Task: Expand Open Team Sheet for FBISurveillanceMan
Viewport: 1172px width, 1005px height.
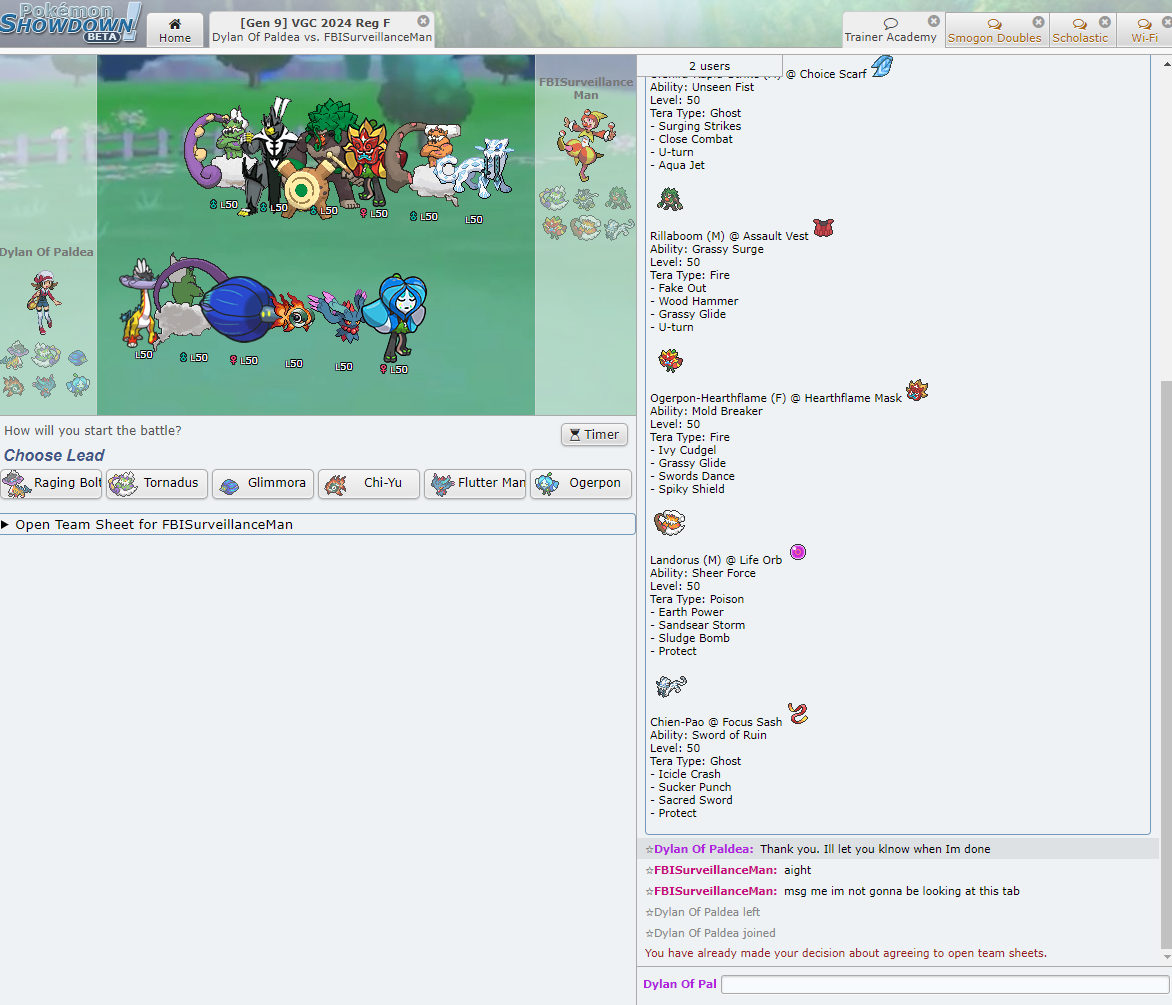Action: pos(318,525)
